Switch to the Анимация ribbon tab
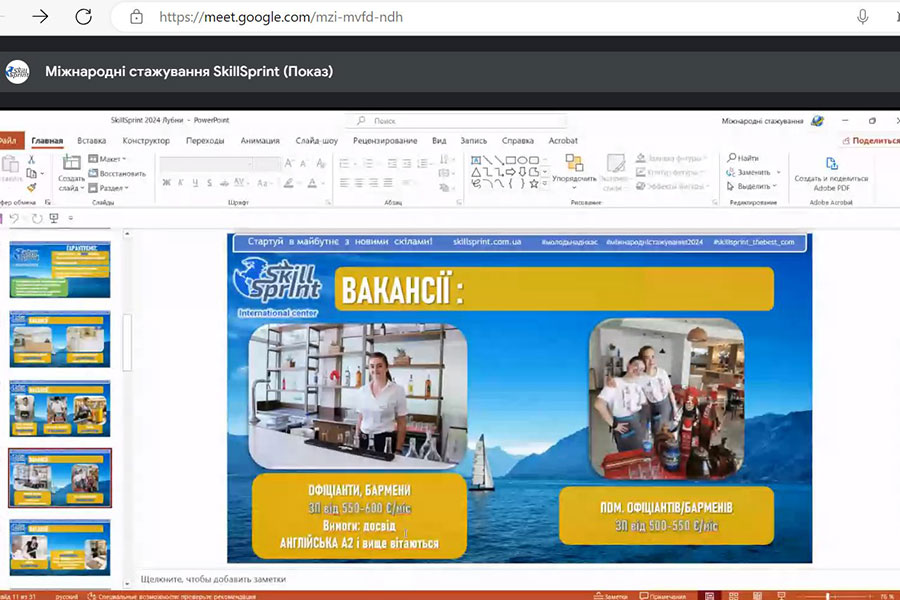The image size is (900, 600). (x=260, y=141)
